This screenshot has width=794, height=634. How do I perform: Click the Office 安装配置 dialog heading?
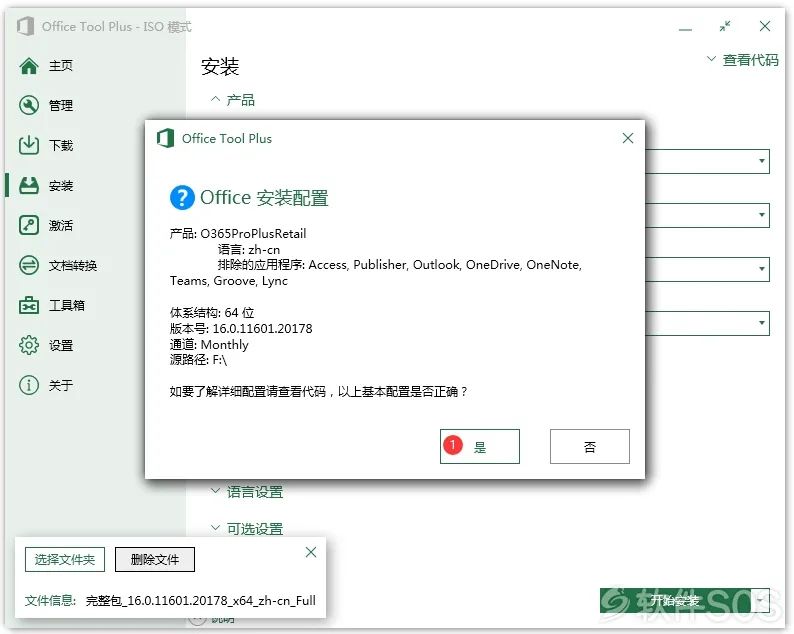[x=264, y=198]
